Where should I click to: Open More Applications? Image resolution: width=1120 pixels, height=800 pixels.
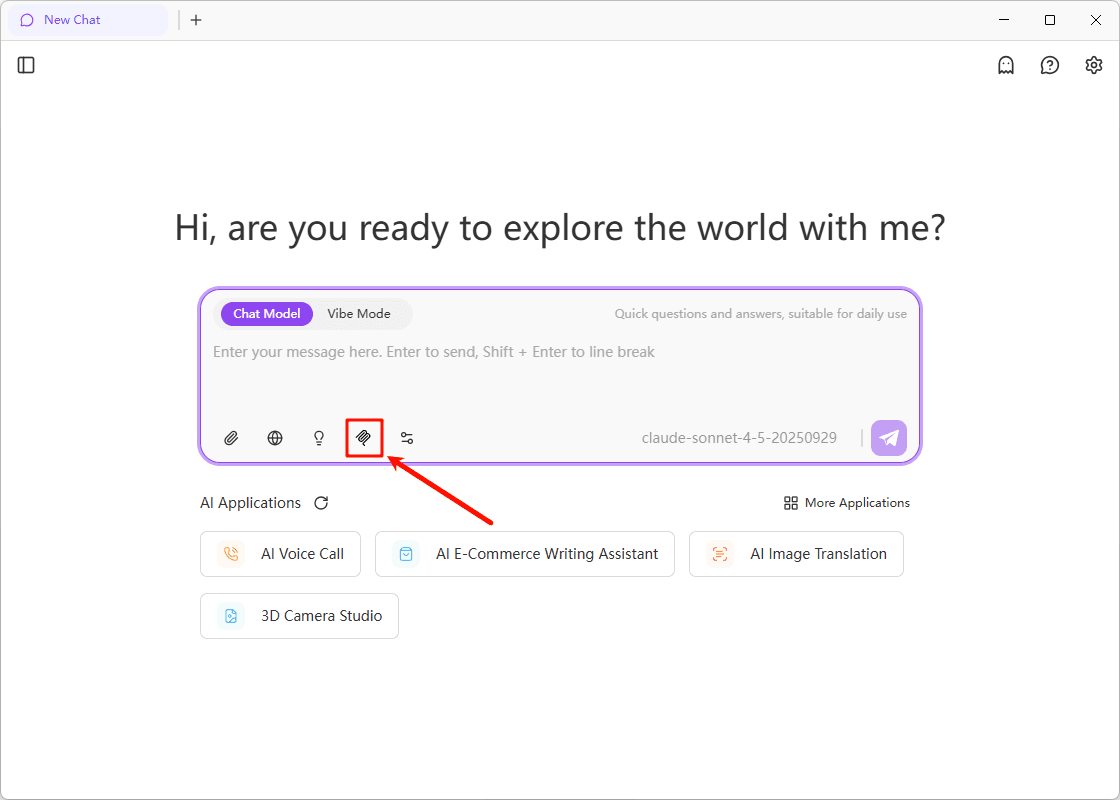click(x=846, y=502)
